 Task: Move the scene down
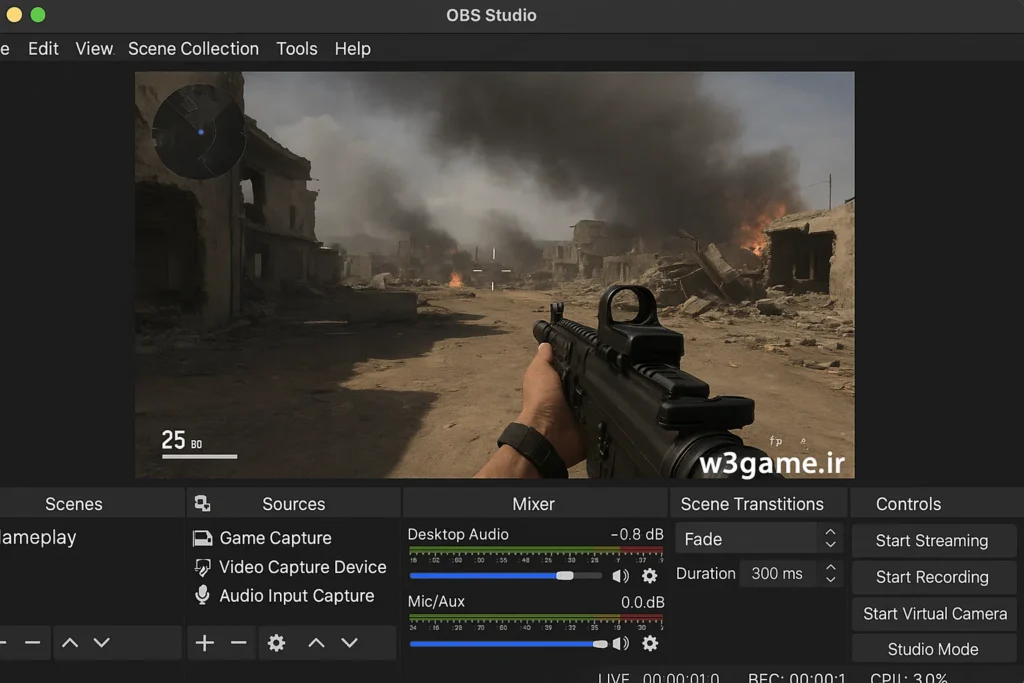pyautogui.click(x=101, y=643)
